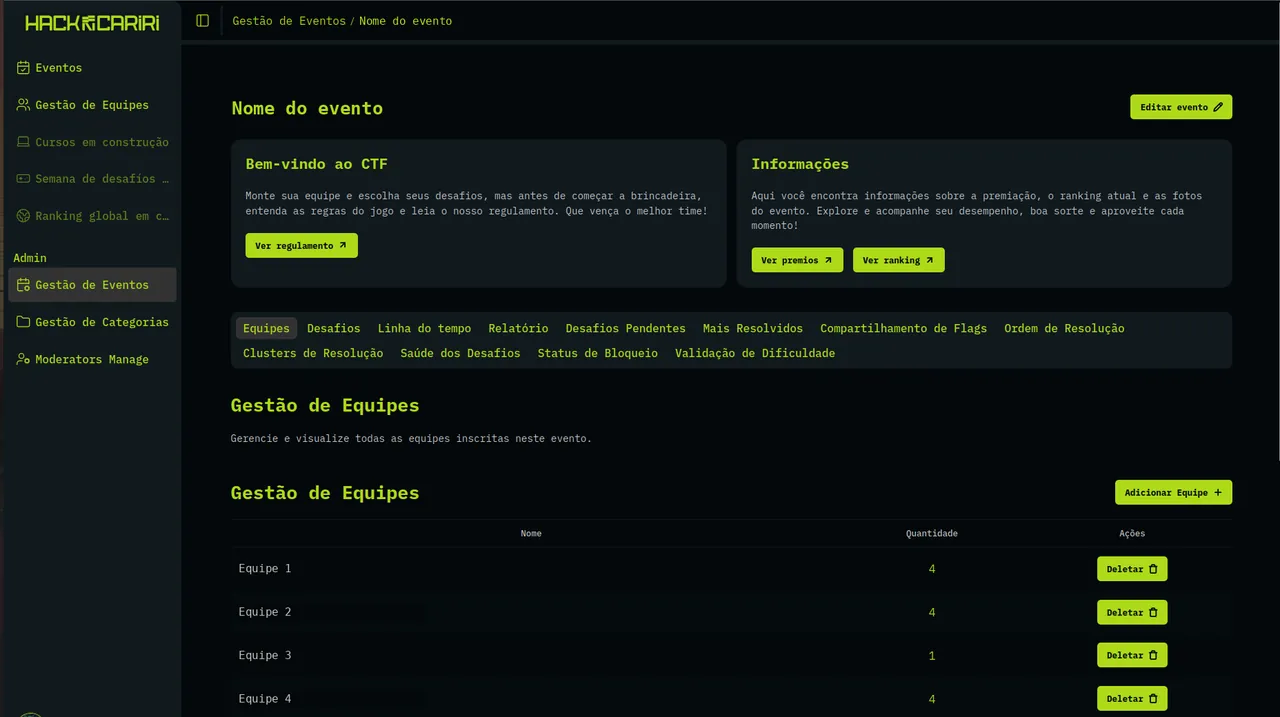Screen dimensions: 1280x717
Task: Open Ordem de Resolução tab
Action: point(1064,328)
